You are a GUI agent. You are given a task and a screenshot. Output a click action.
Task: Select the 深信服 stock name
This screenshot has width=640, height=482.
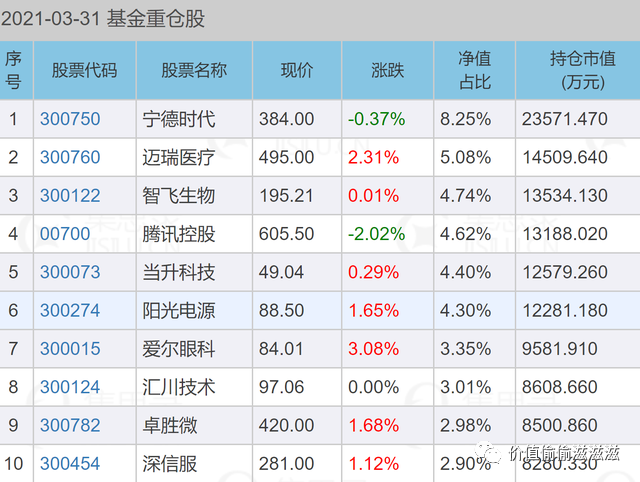pyautogui.click(x=170, y=464)
